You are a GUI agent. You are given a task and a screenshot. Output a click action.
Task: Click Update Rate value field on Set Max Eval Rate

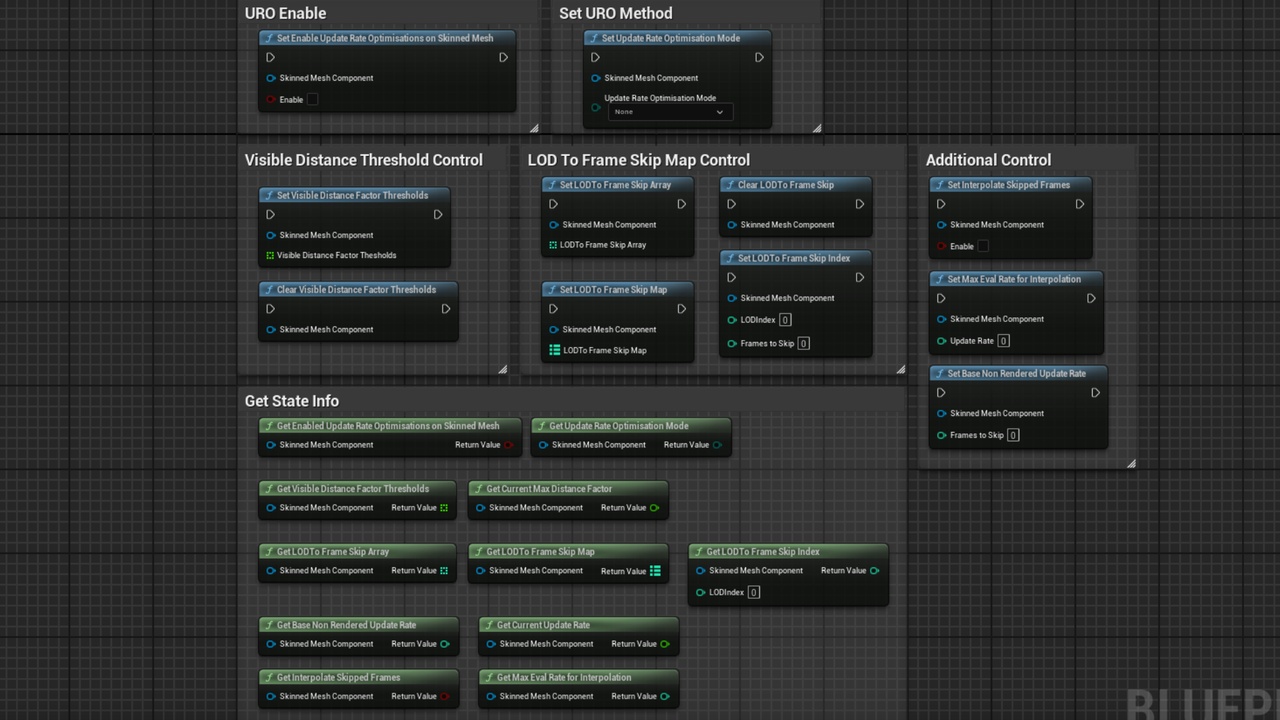click(x=1003, y=341)
